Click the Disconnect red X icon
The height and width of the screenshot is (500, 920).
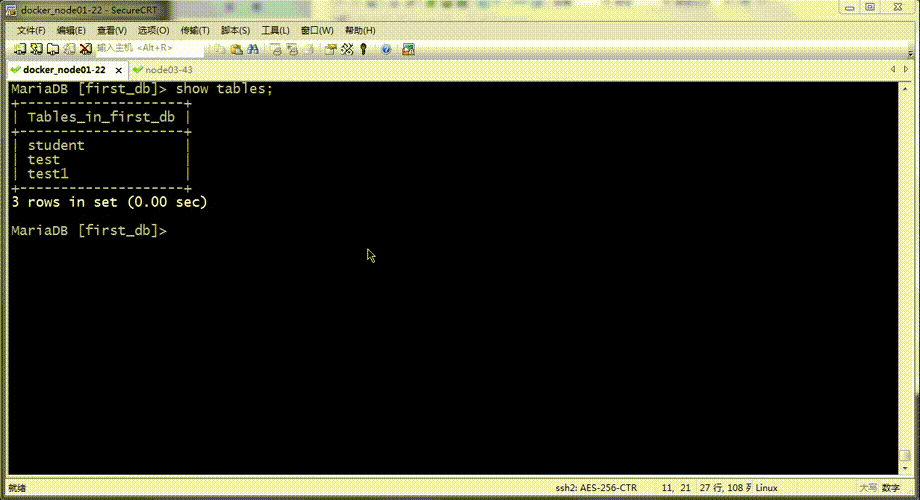86,49
